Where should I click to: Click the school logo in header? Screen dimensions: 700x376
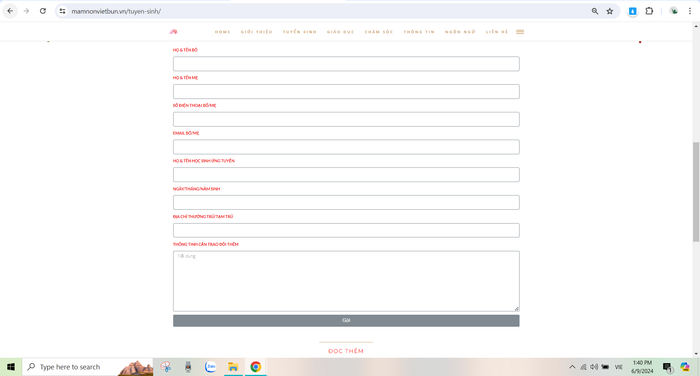point(173,32)
